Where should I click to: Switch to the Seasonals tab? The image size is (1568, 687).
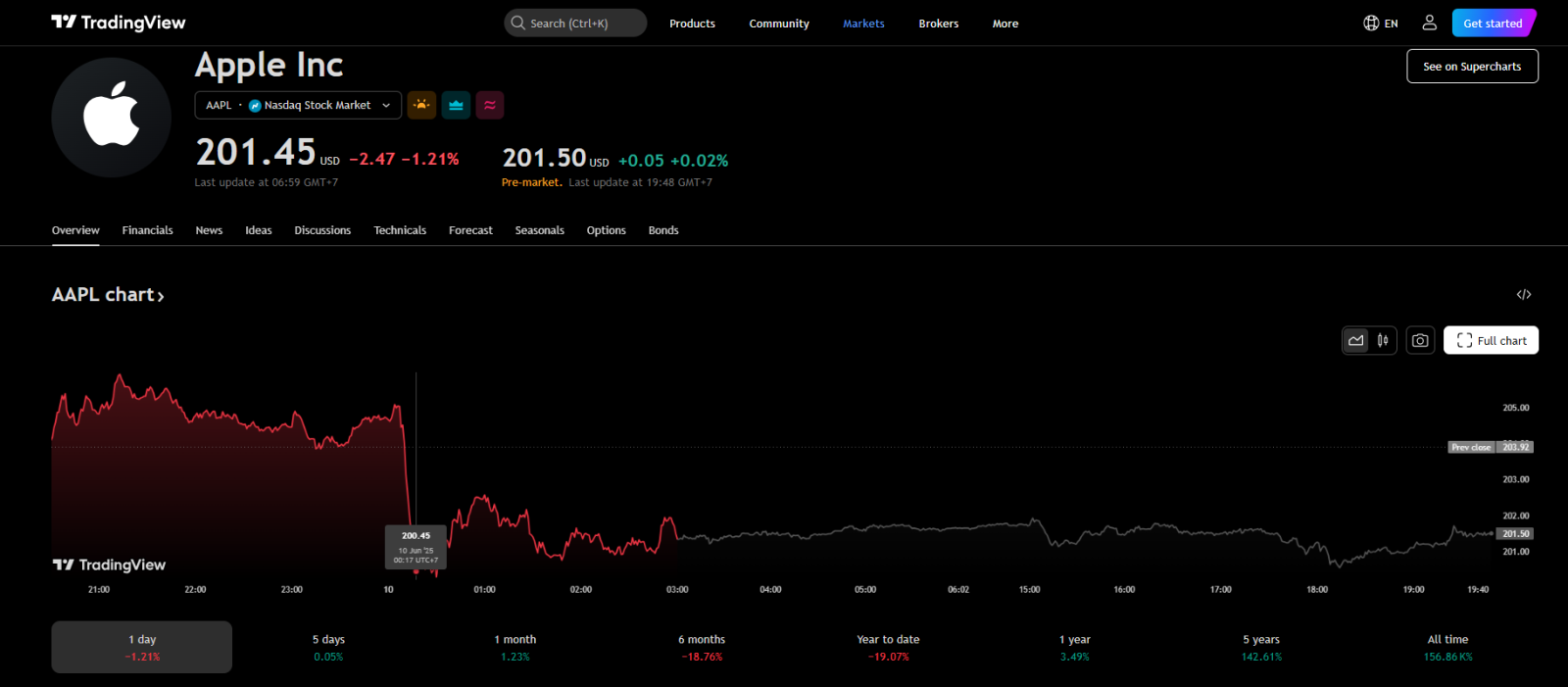coord(540,230)
